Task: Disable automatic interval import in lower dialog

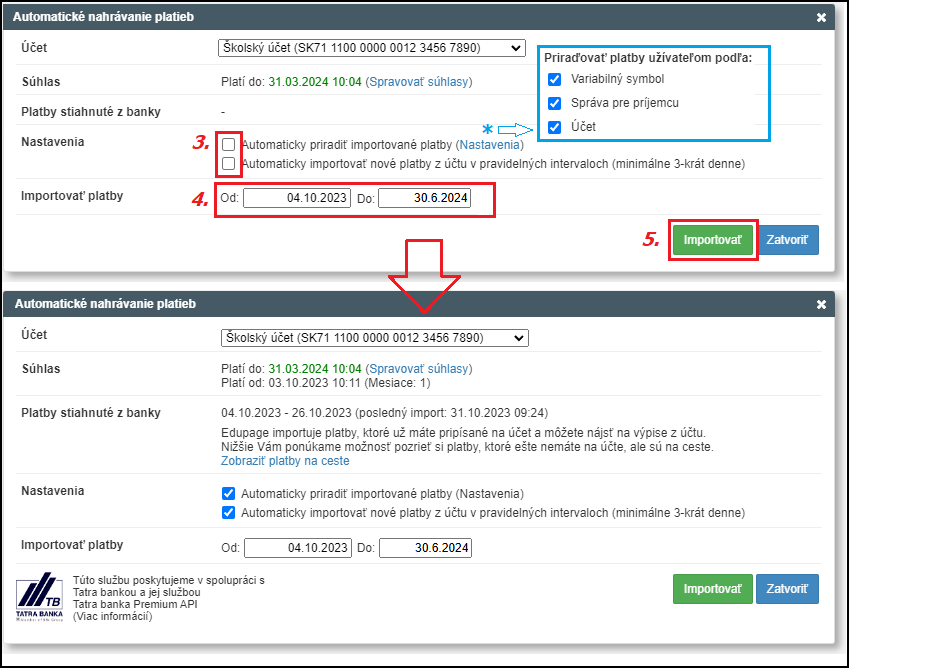Action: 228,513
